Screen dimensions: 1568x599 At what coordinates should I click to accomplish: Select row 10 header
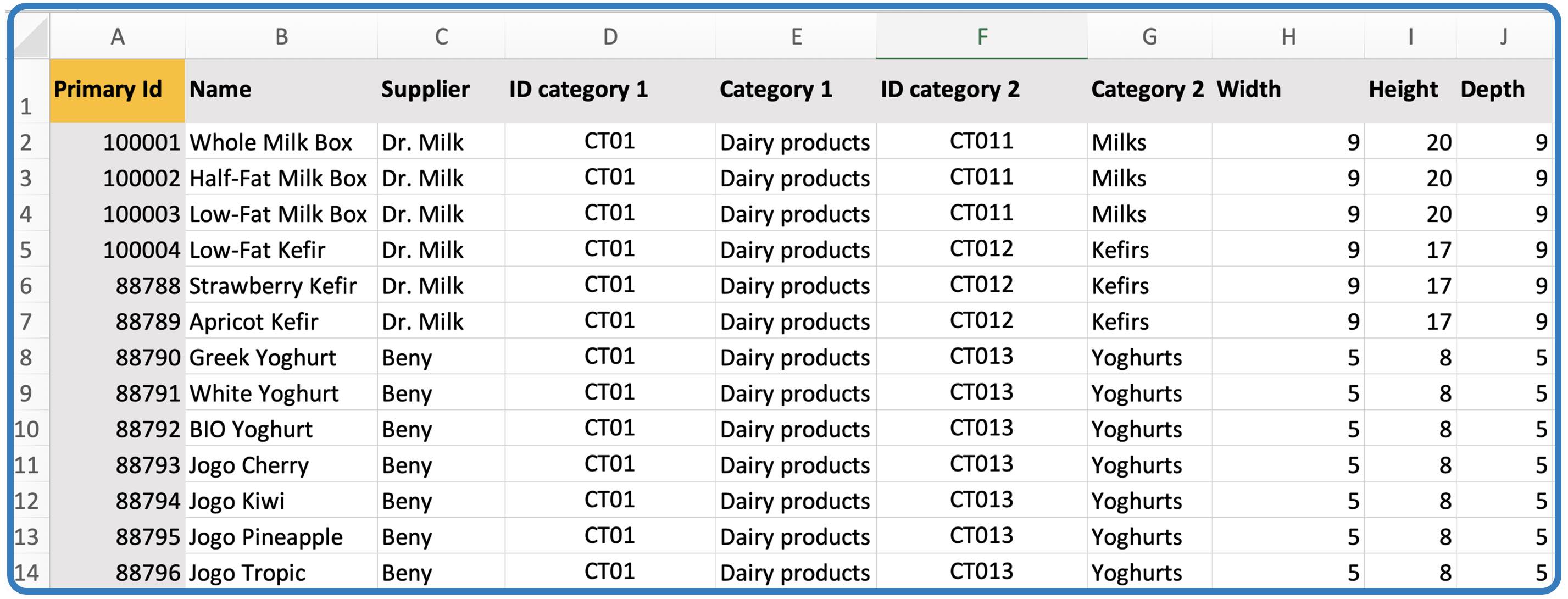click(x=31, y=429)
